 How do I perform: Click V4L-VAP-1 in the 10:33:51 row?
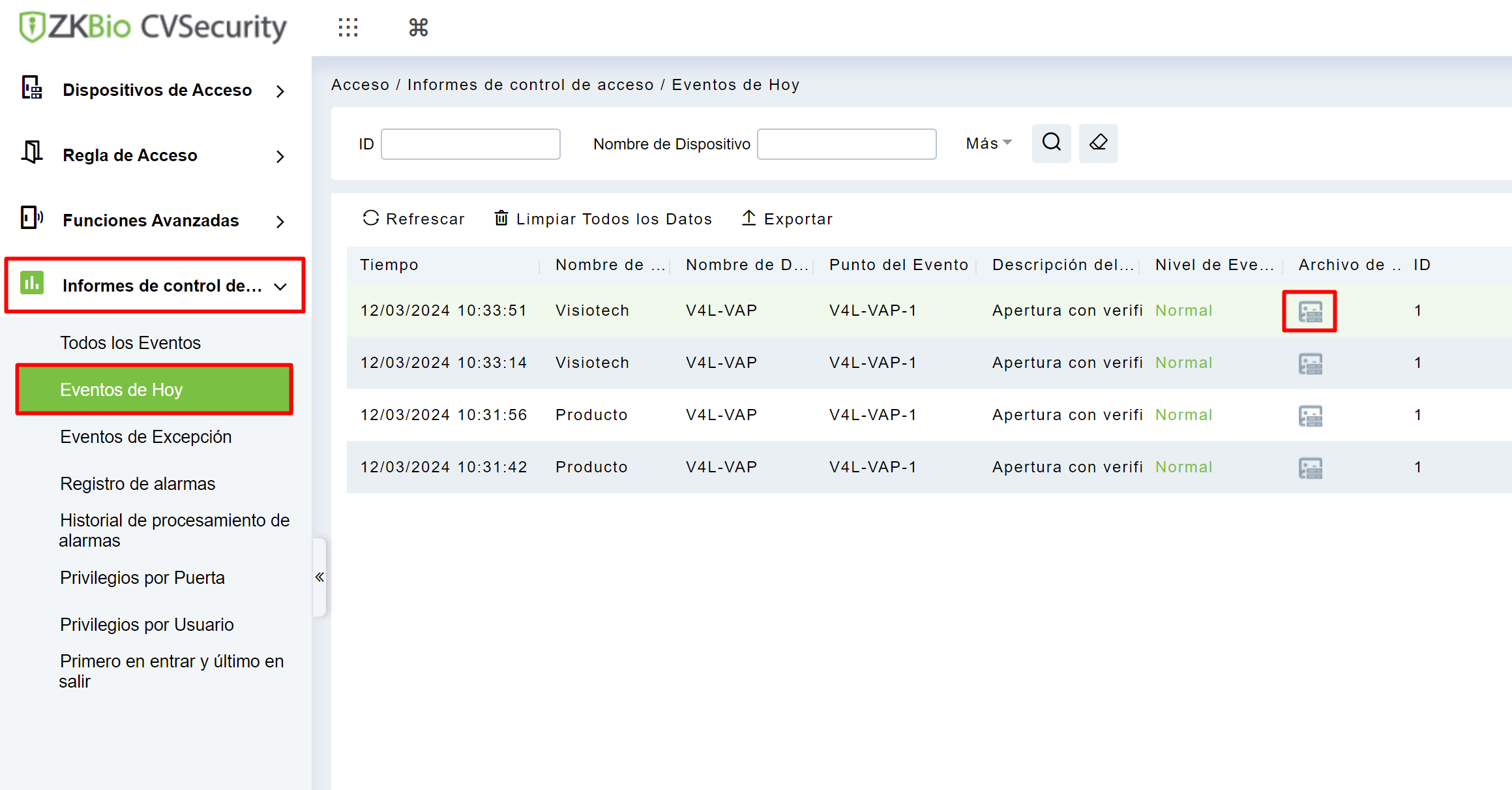[x=873, y=311]
